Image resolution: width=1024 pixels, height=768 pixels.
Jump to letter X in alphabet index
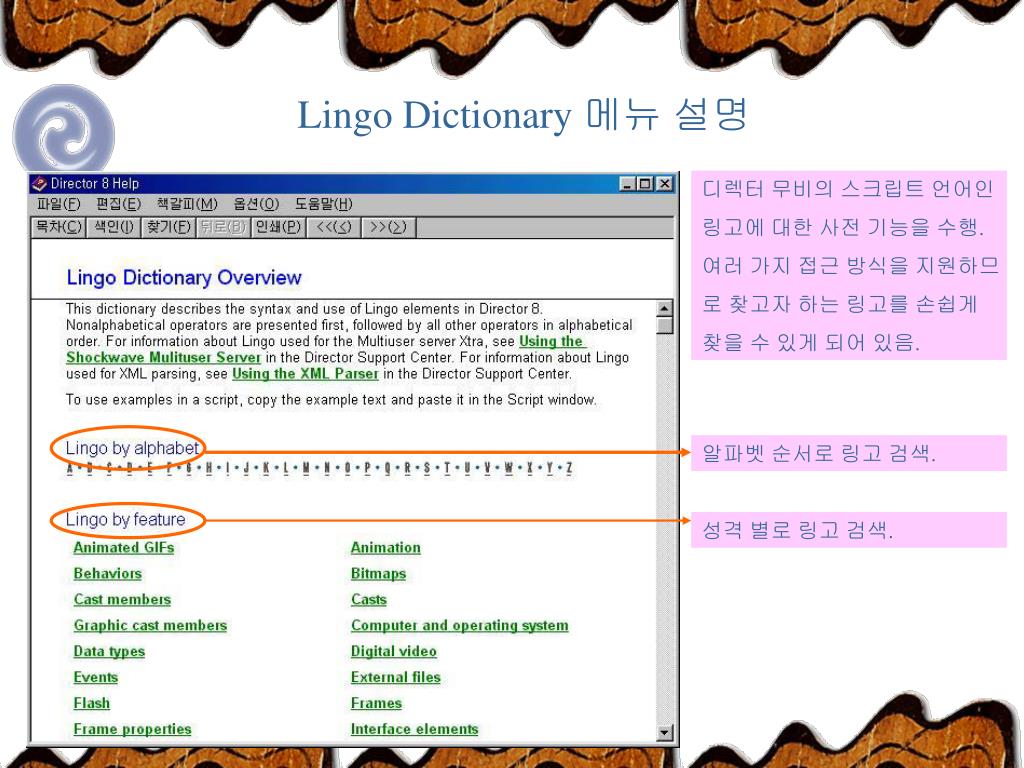click(x=530, y=468)
